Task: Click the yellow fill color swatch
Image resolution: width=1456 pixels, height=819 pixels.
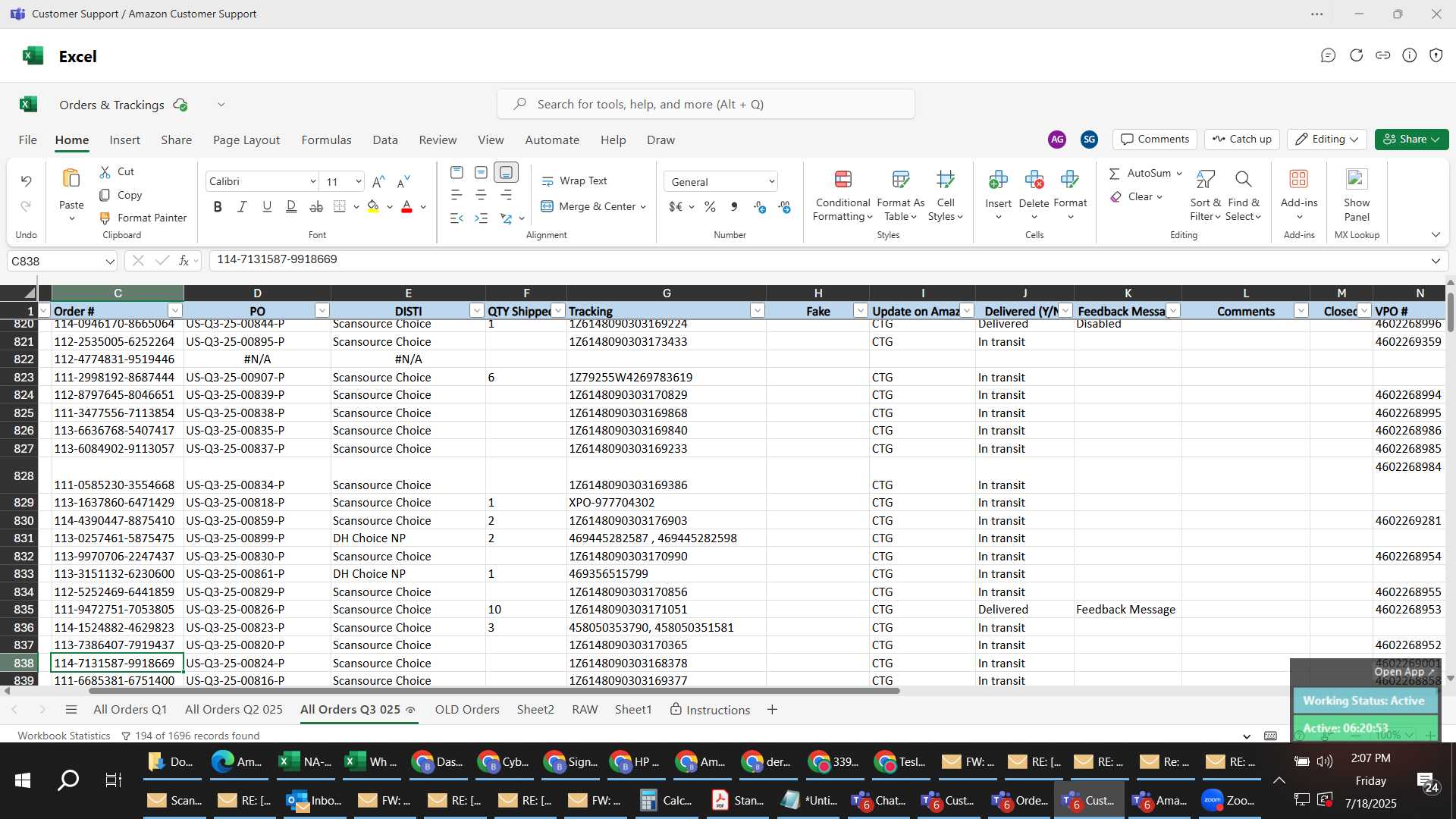Action: tap(373, 206)
